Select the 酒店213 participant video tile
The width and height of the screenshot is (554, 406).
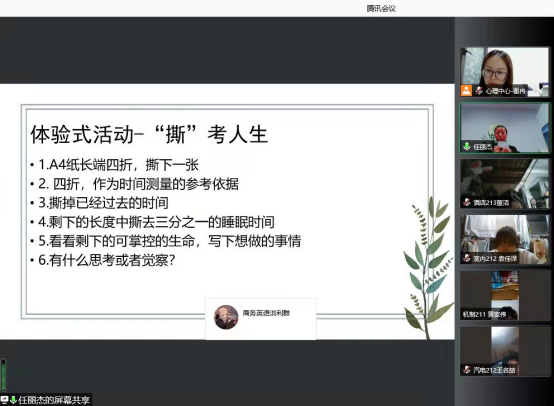[x=505, y=184]
